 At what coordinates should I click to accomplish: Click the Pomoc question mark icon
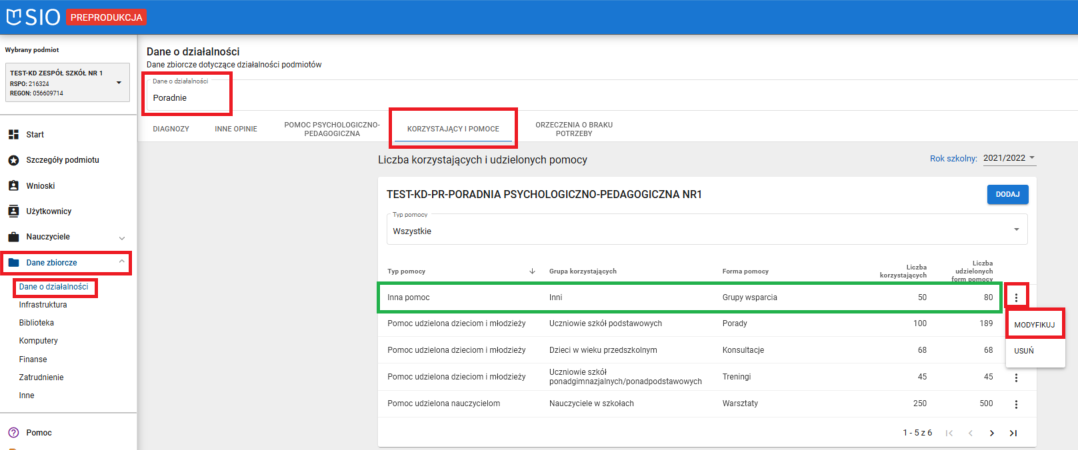point(14,433)
